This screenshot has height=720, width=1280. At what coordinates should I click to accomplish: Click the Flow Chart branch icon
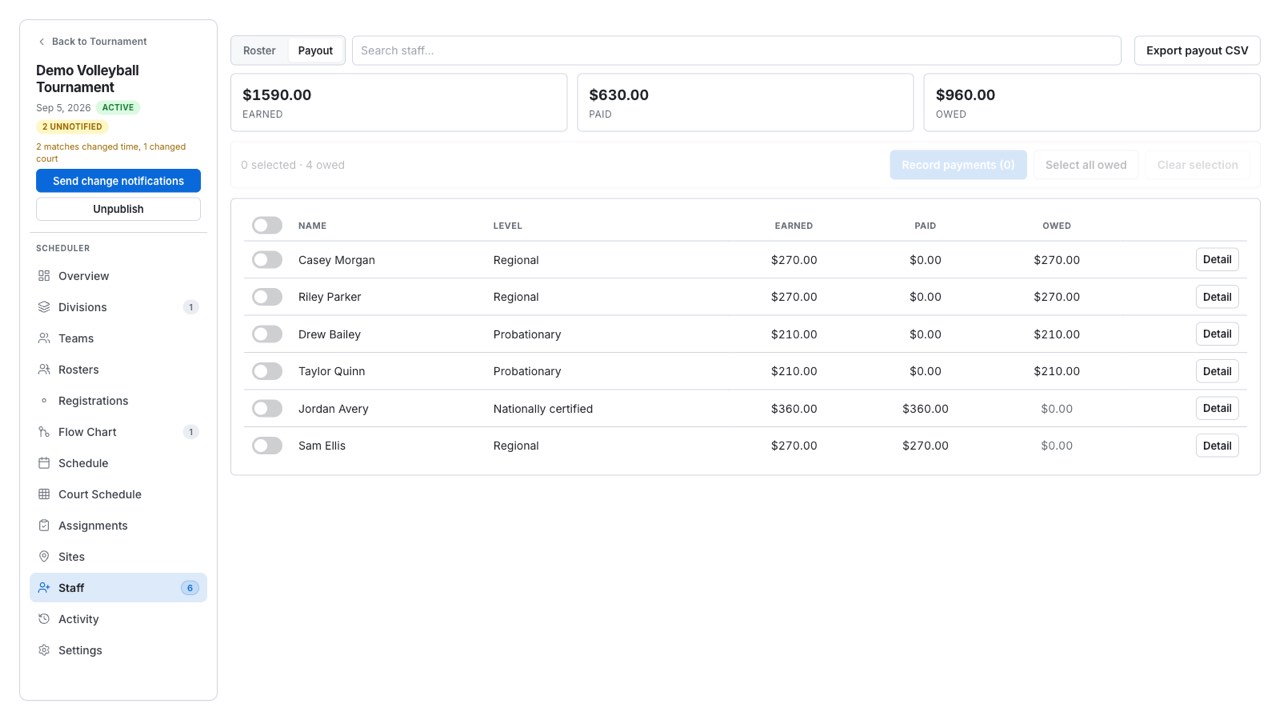44,432
